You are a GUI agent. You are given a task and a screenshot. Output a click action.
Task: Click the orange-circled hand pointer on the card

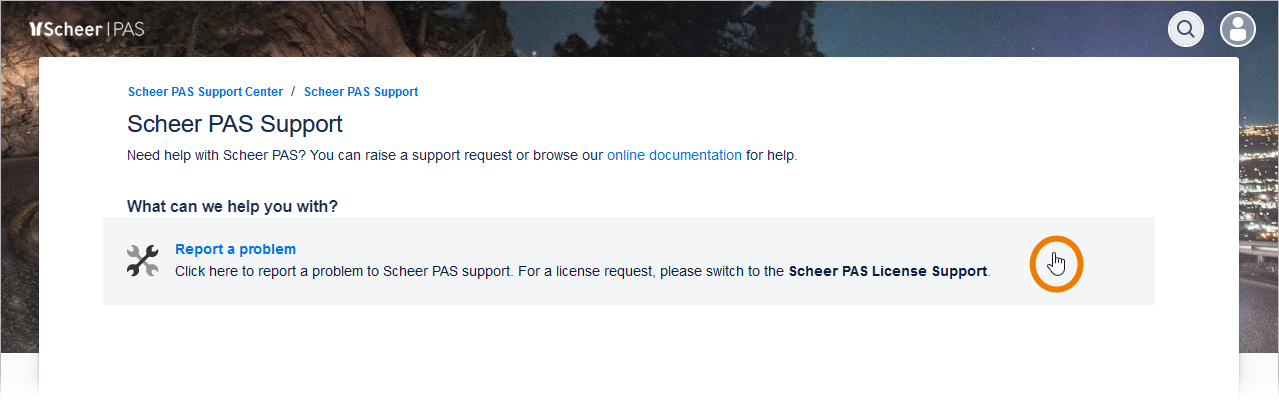pos(1056,264)
